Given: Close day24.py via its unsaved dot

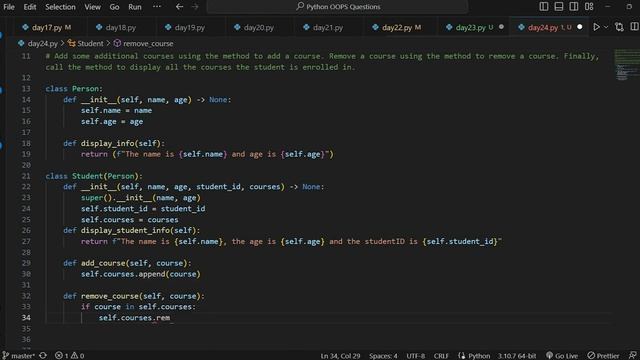Looking at the screenshot, I should 580,27.
